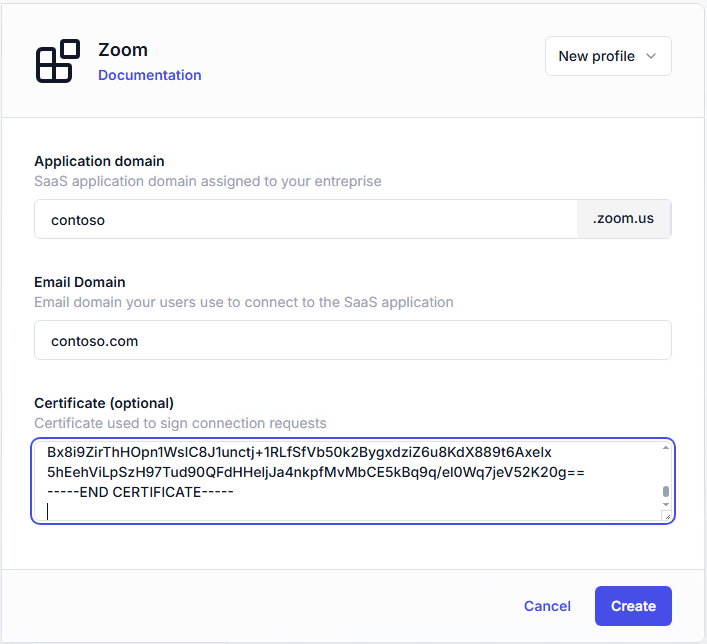The height and width of the screenshot is (644, 707).
Task: Click the Email Domain field with contoso.com
Action: [x=353, y=340]
